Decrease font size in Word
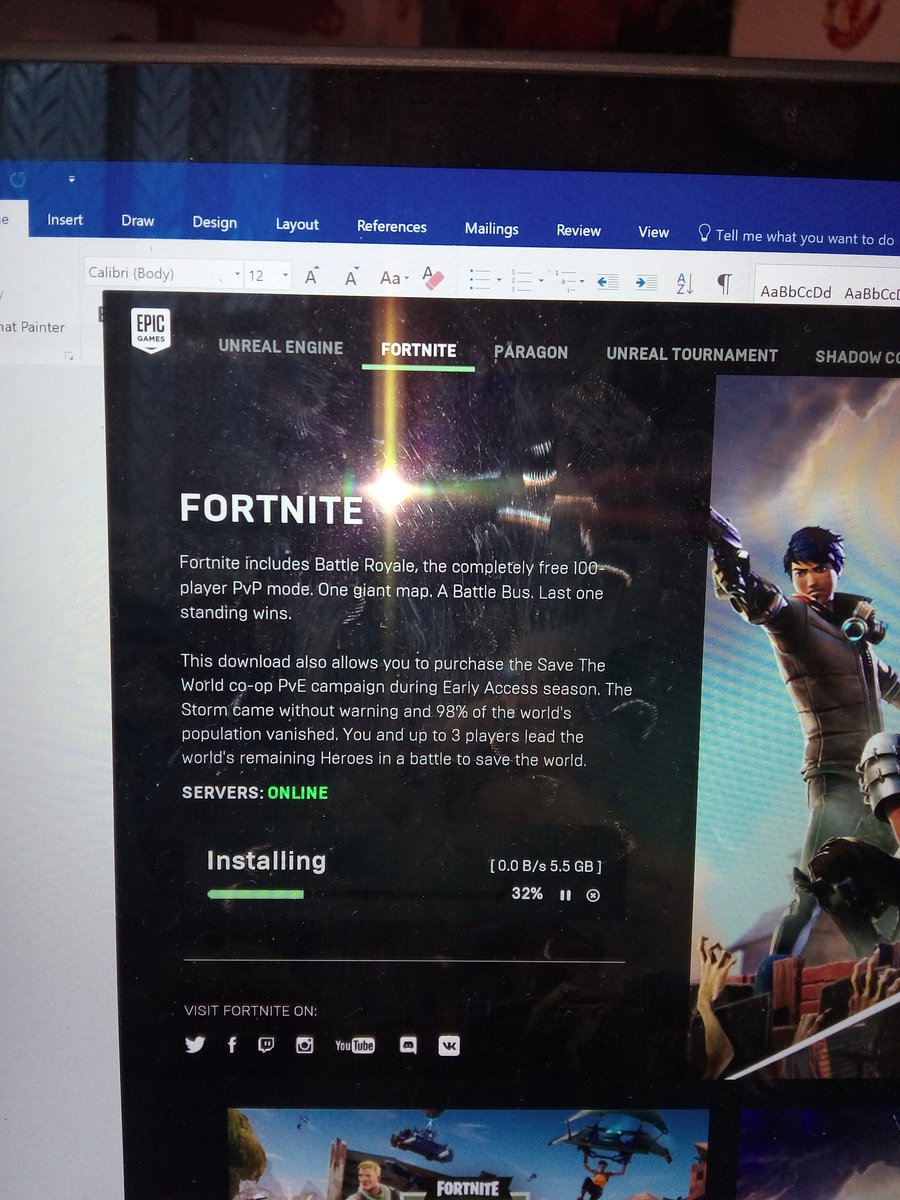 (x=351, y=277)
